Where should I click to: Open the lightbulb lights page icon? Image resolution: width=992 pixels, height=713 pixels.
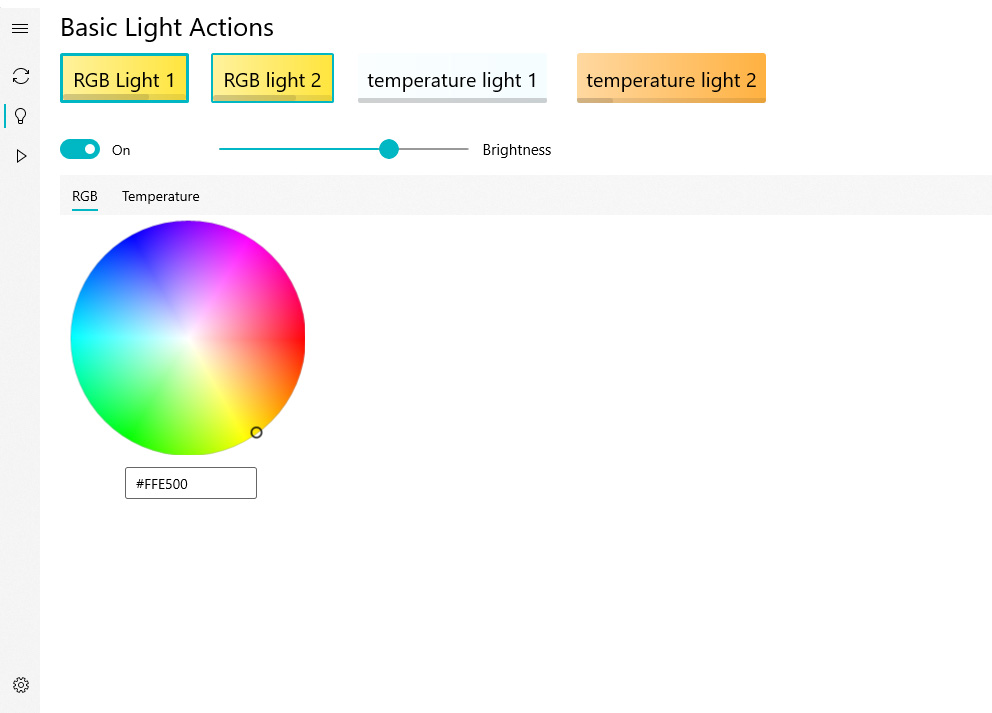(x=20, y=116)
